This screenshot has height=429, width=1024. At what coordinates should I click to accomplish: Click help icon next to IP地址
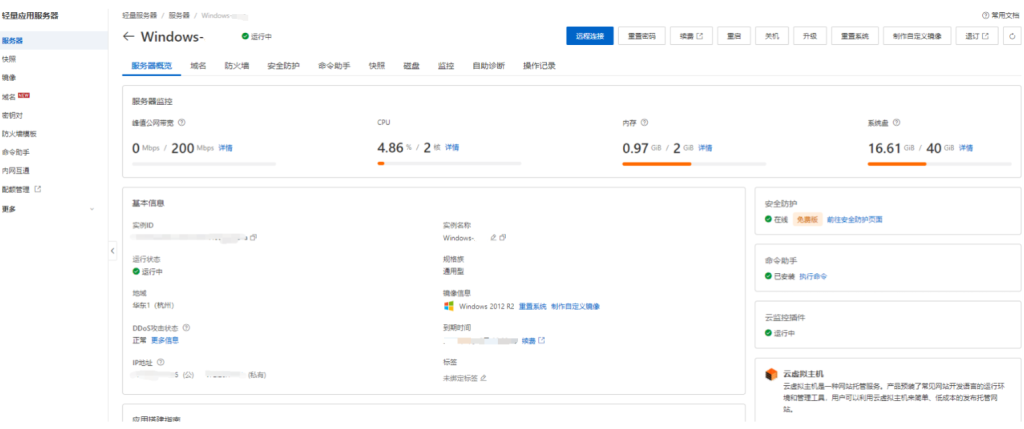[160, 362]
